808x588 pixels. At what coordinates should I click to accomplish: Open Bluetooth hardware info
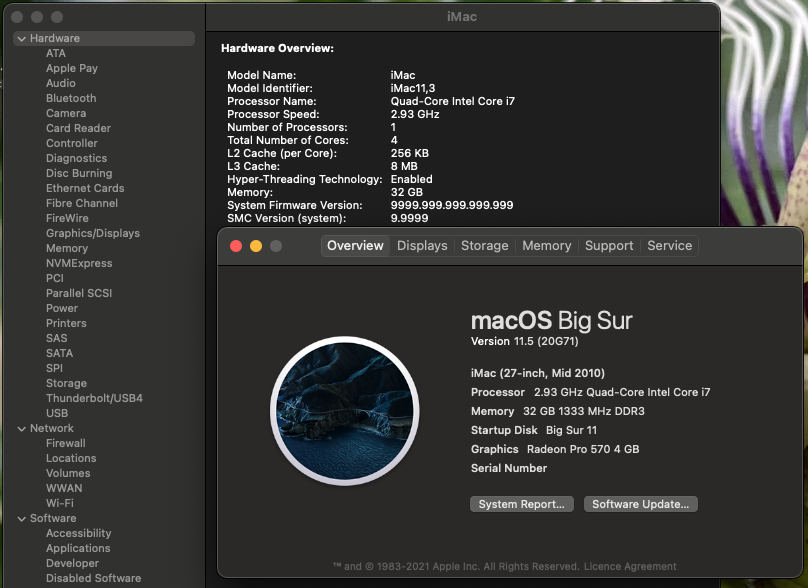71,98
